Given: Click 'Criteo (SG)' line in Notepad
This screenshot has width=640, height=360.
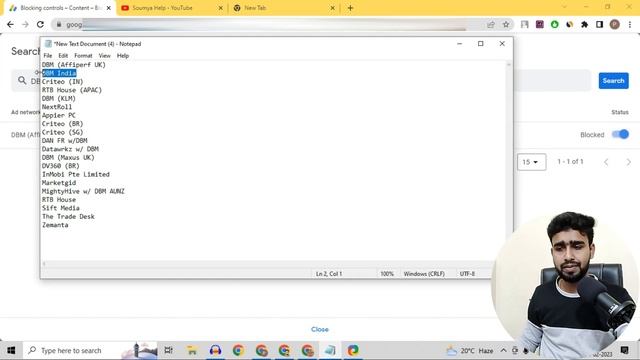Looking at the screenshot, I should (62, 132).
